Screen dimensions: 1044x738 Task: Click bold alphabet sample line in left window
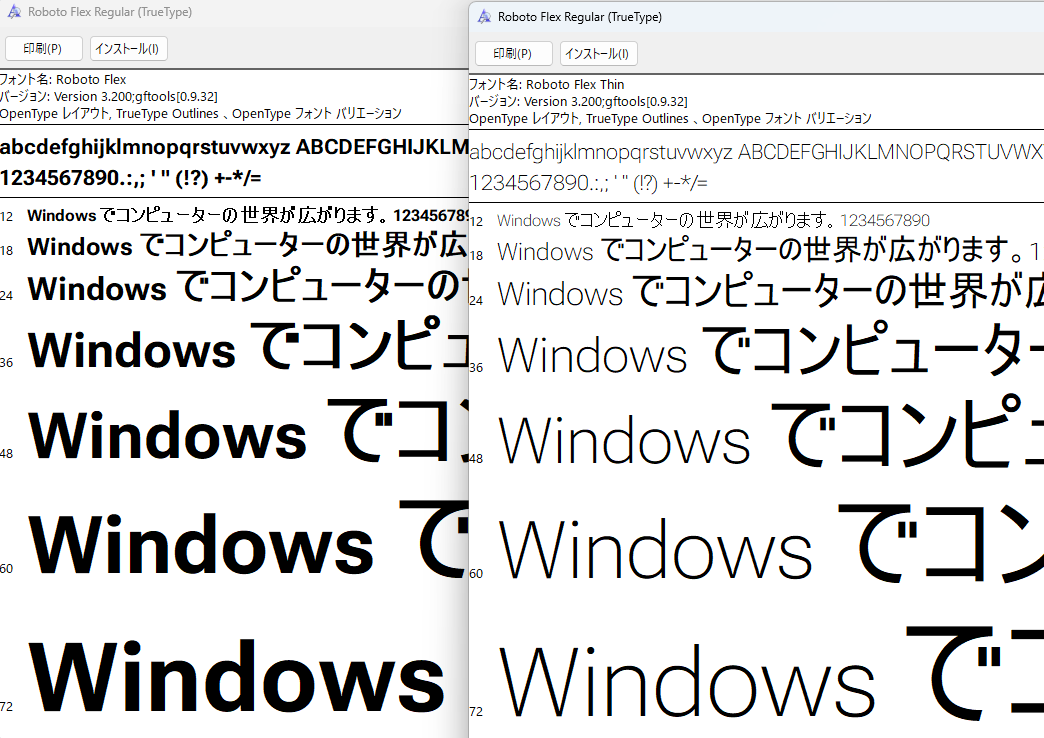234,147
